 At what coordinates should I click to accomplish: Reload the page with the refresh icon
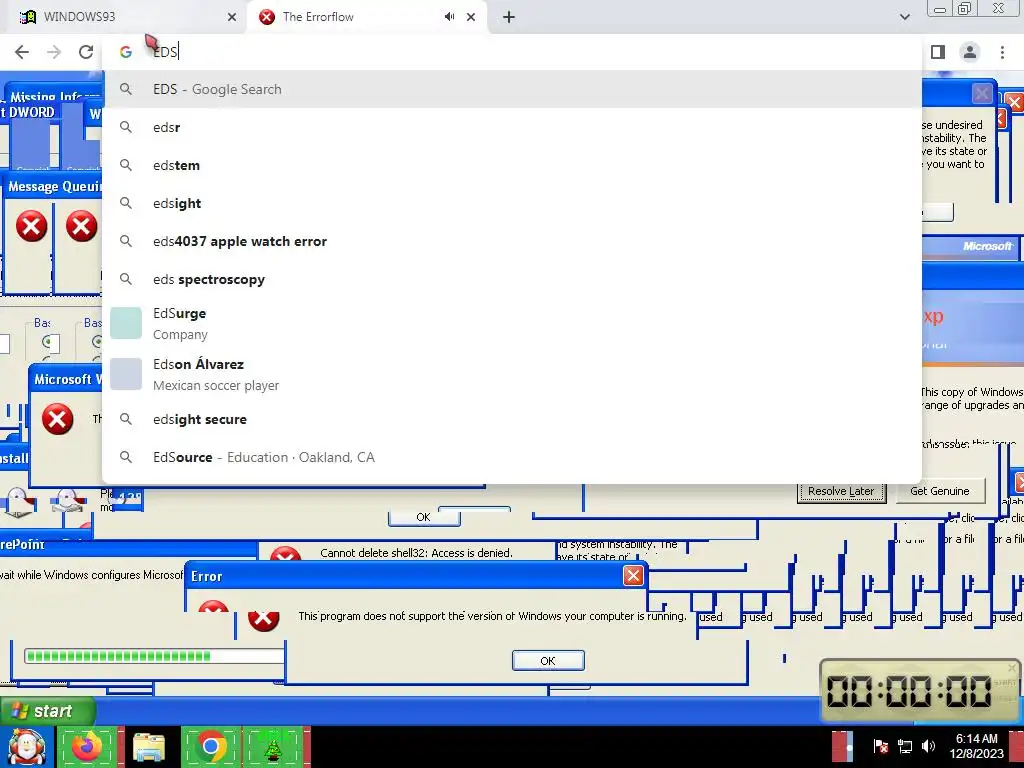[86, 52]
